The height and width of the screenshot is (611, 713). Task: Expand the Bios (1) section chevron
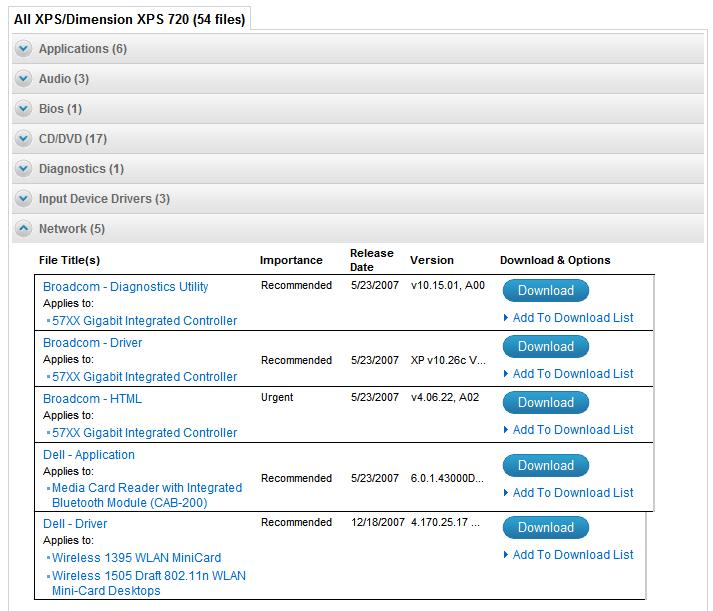[x=23, y=108]
